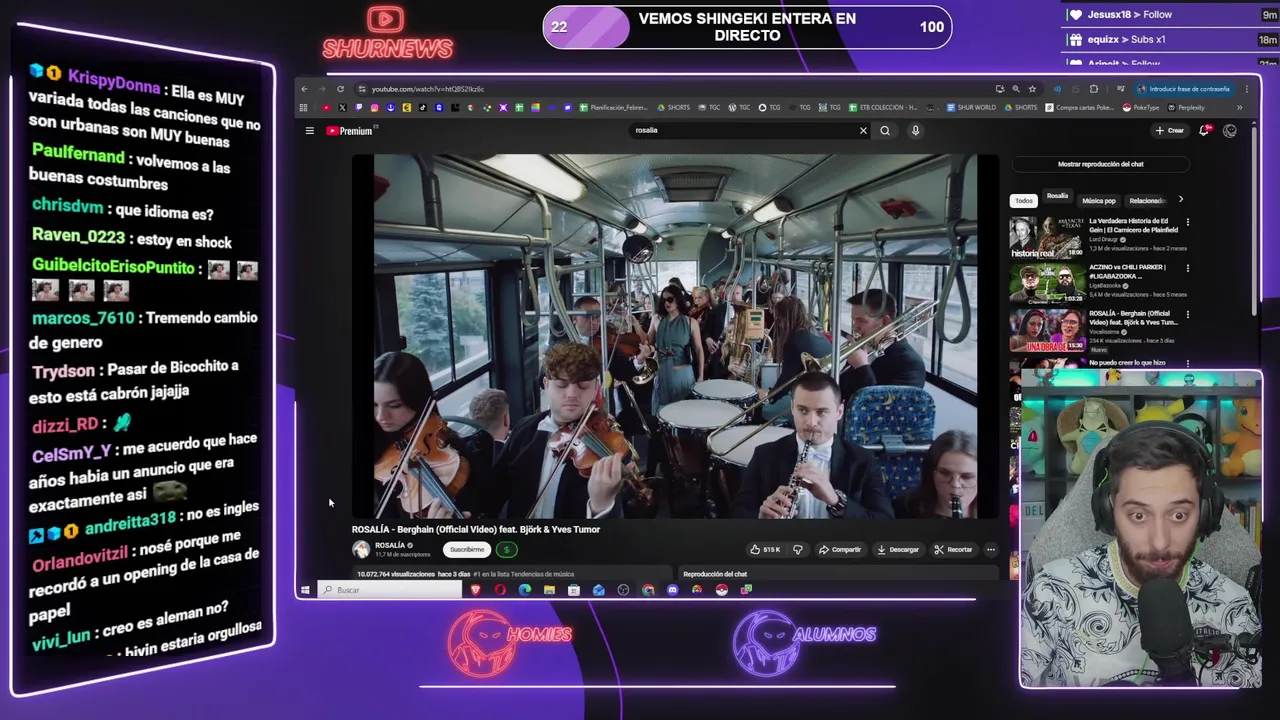Click the Compartir button
1280x720 pixels.
tap(840, 550)
